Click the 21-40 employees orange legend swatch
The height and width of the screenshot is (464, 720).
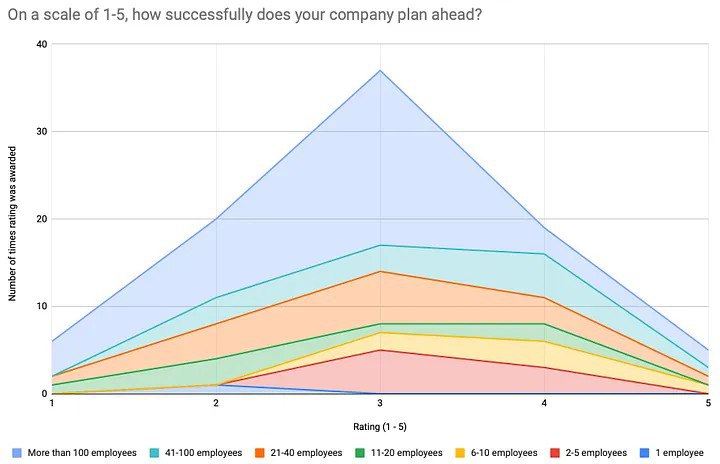[x=260, y=453]
